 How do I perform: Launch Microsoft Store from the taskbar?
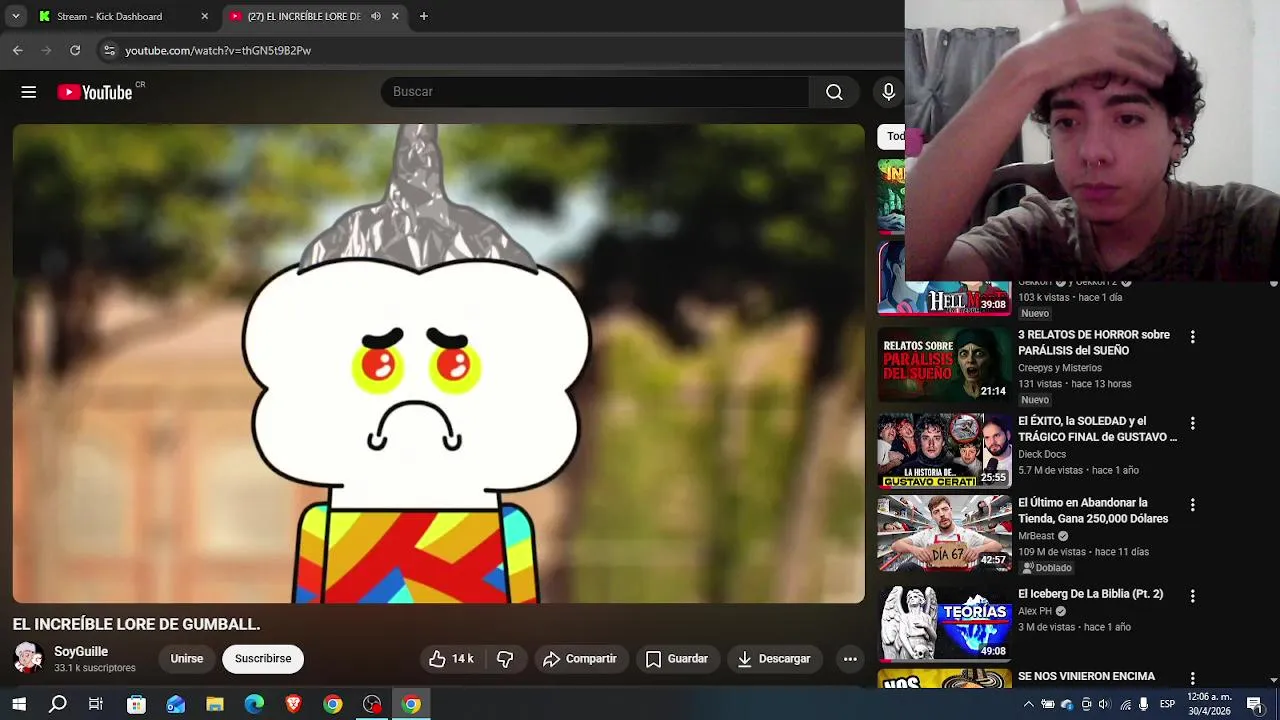tap(136, 704)
